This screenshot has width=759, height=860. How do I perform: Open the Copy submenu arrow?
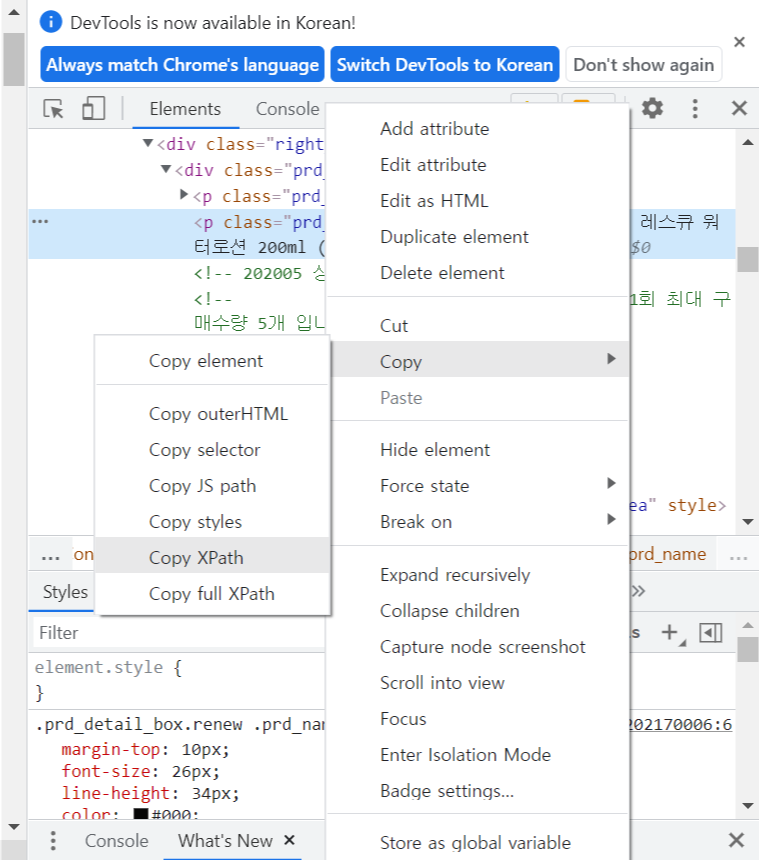coord(611,359)
